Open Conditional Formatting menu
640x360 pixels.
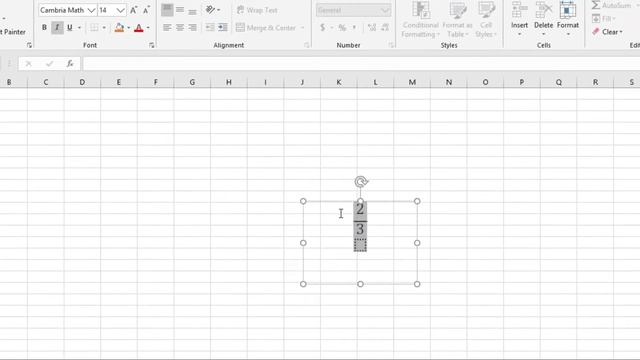420,20
